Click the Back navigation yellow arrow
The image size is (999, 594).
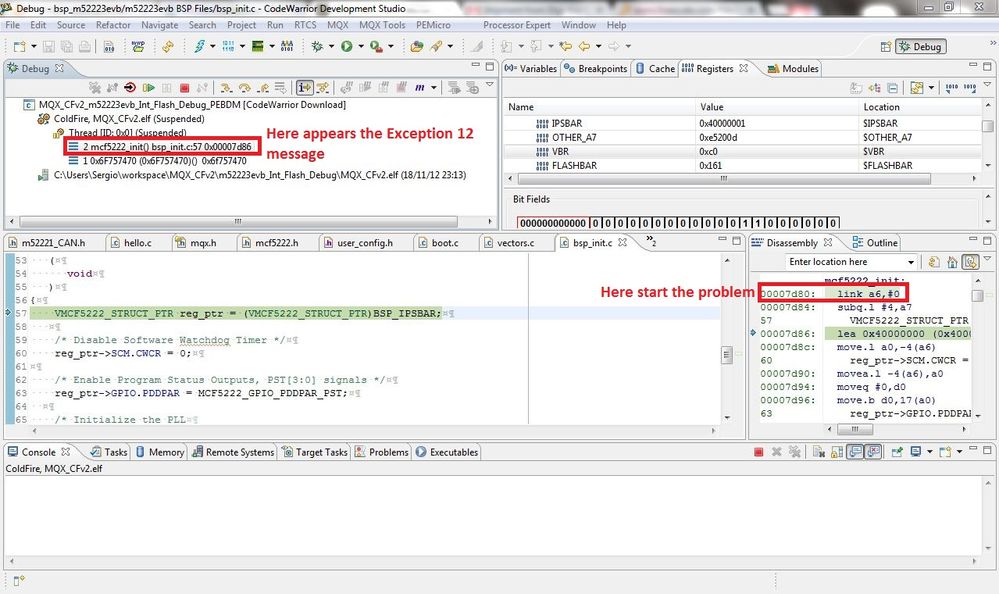(584, 46)
